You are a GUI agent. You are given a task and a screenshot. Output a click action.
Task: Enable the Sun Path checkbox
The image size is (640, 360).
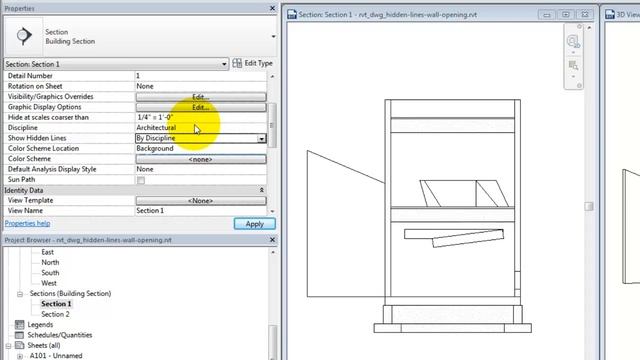click(x=141, y=180)
